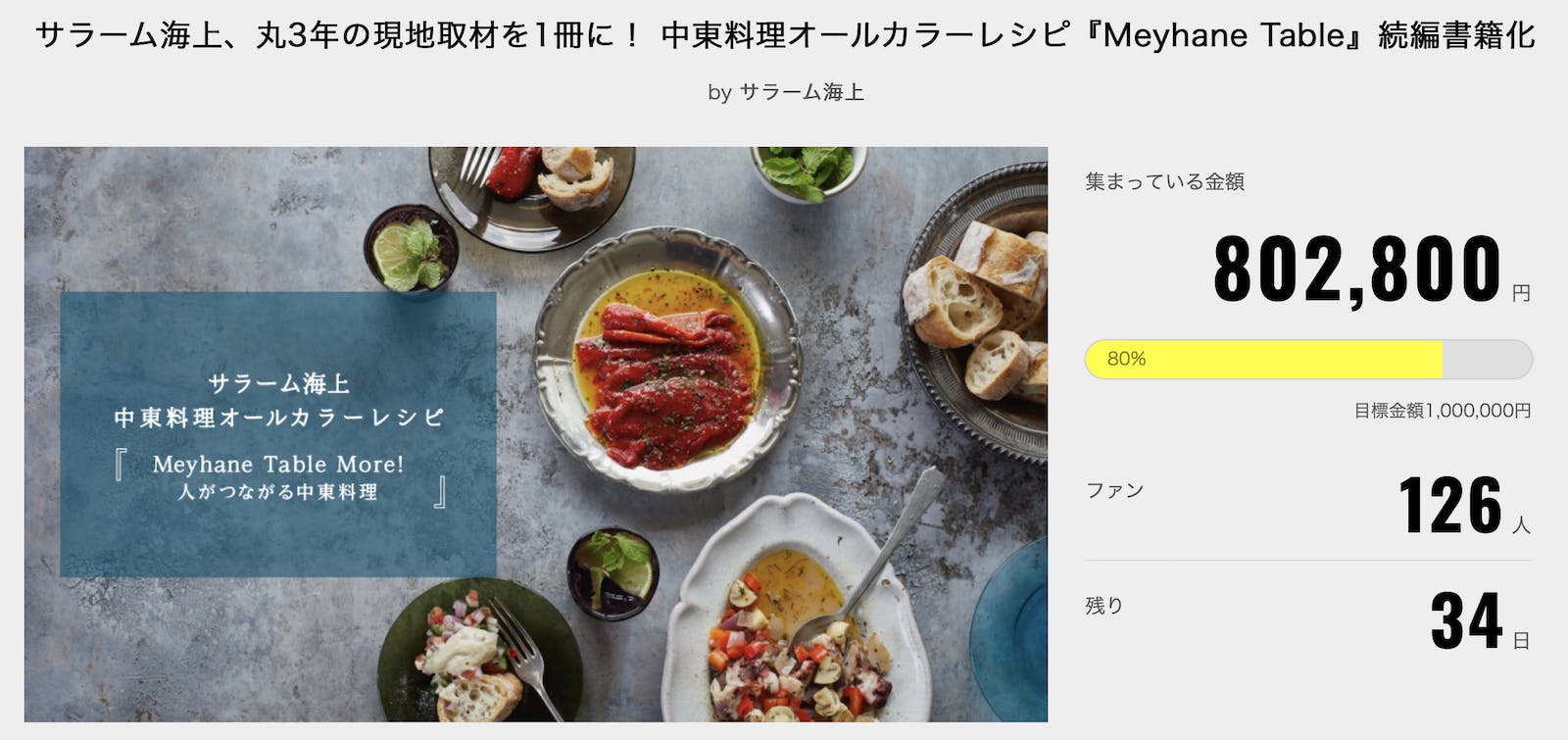Click the blue Meyhane Table More! title box
Screen dimensions: 1568x740
click(278, 434)
